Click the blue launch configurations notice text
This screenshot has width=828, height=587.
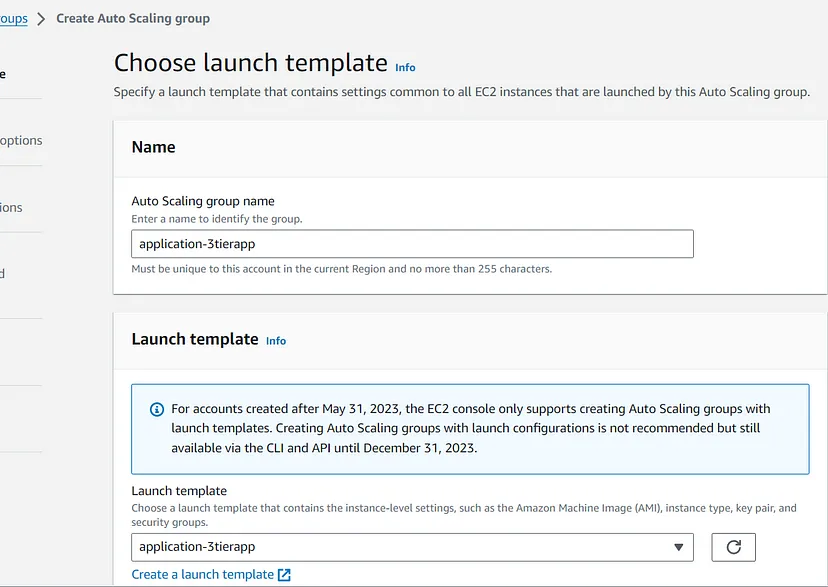470,428
